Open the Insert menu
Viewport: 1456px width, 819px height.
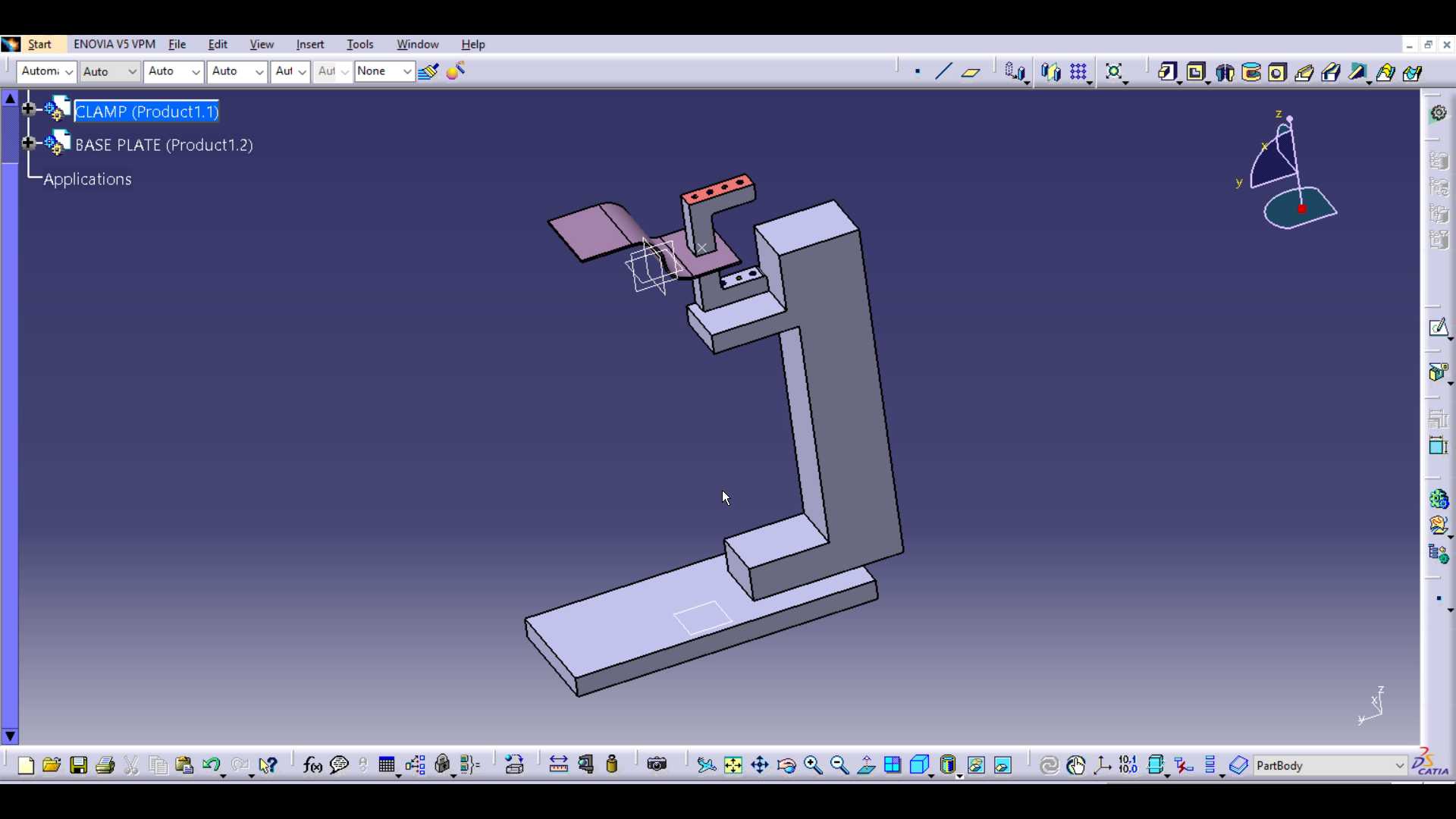[309, 45]
